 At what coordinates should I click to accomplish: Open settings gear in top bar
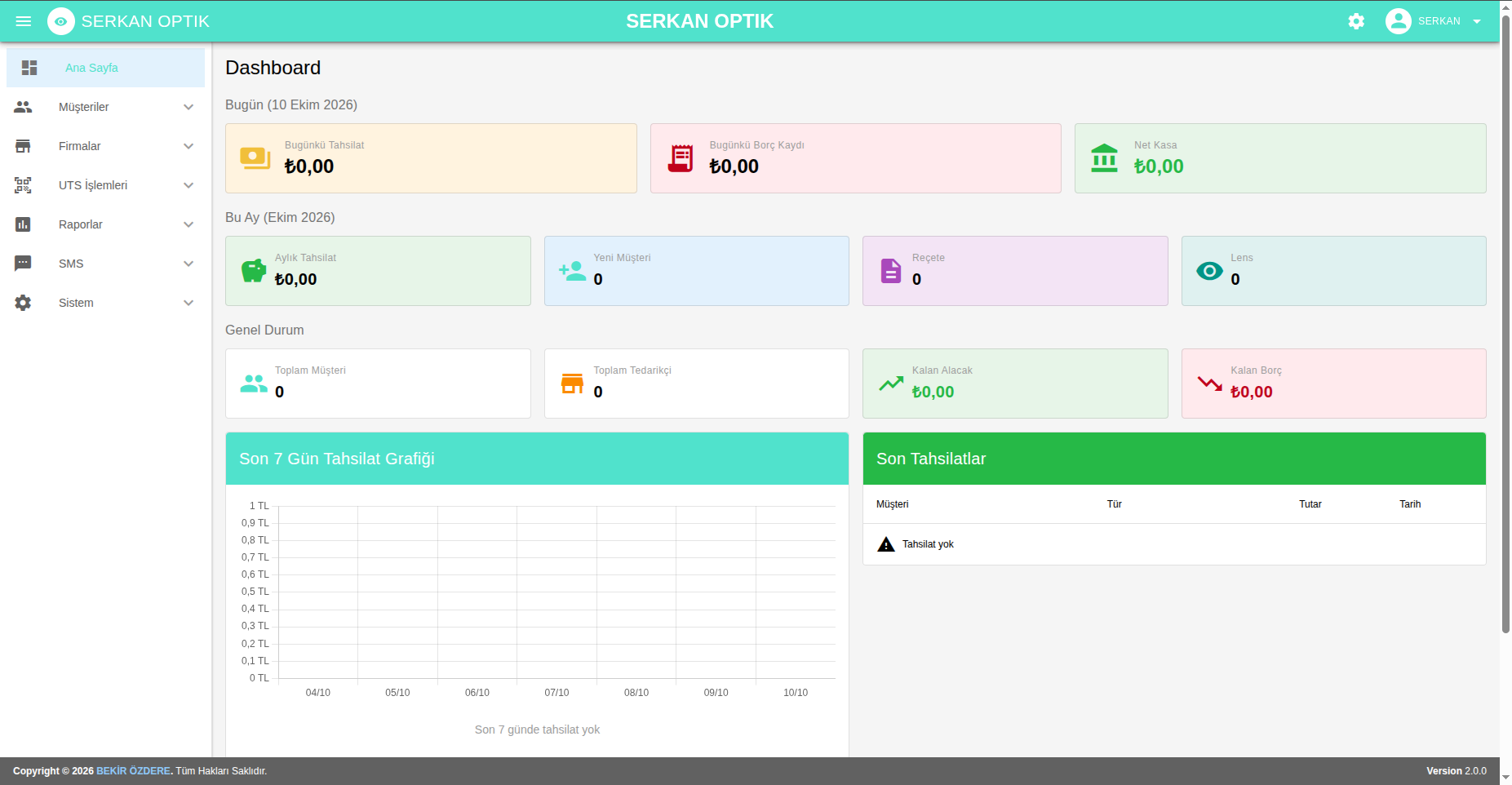point(1356,21)
